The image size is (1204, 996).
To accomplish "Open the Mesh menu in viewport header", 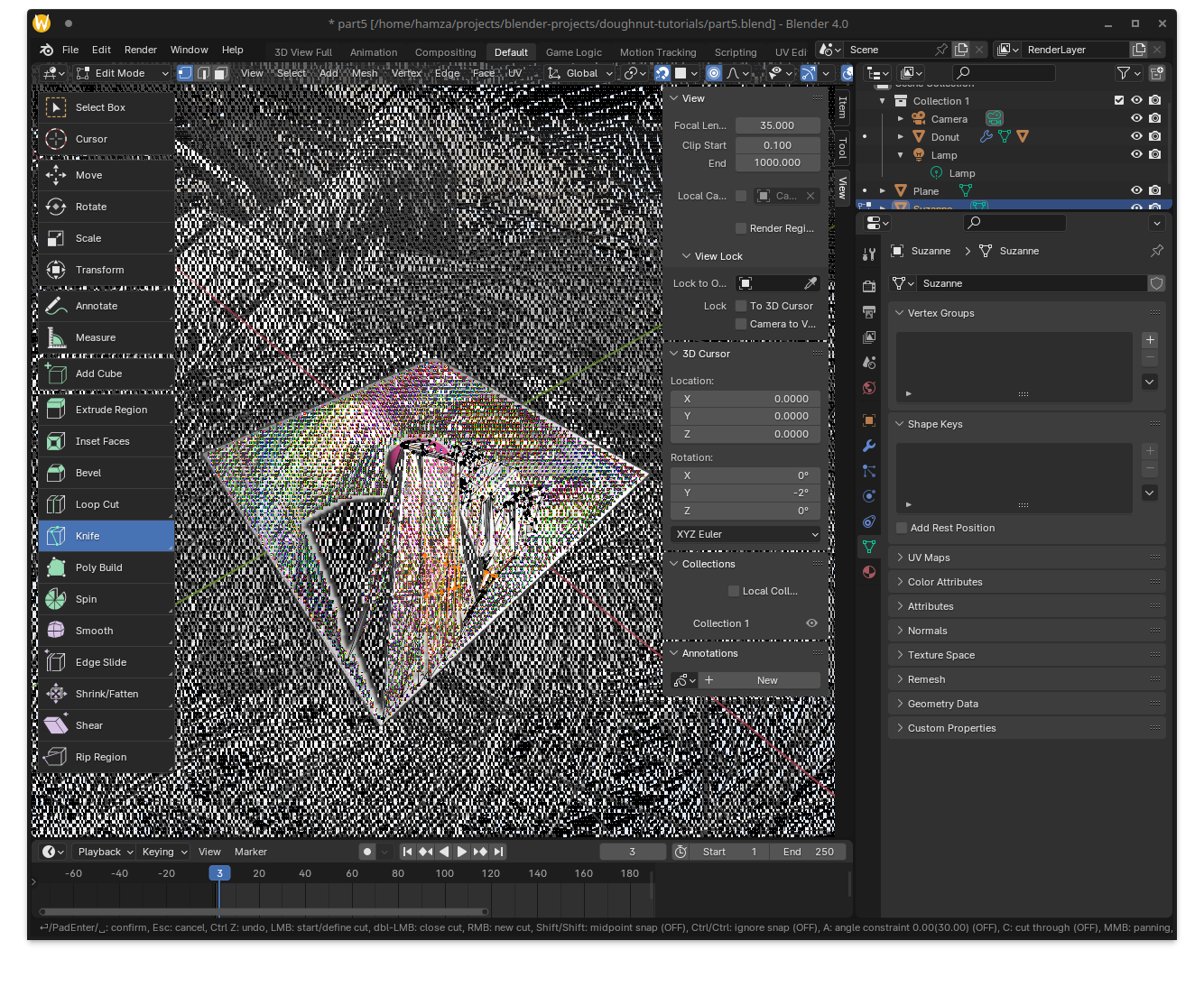I will [x=365, y=73].
